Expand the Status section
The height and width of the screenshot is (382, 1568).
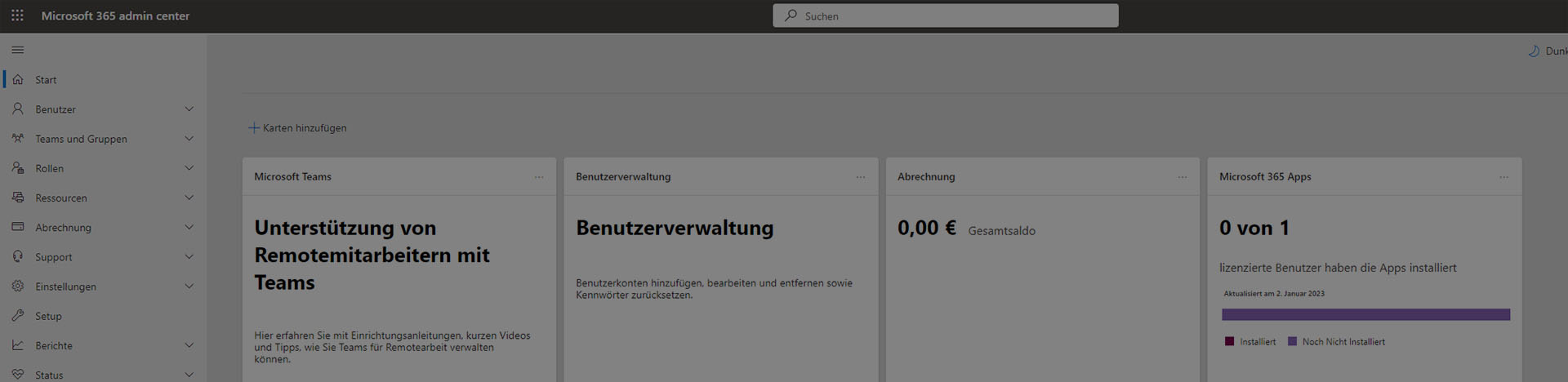pyautogui.click(x=189, y=375)
